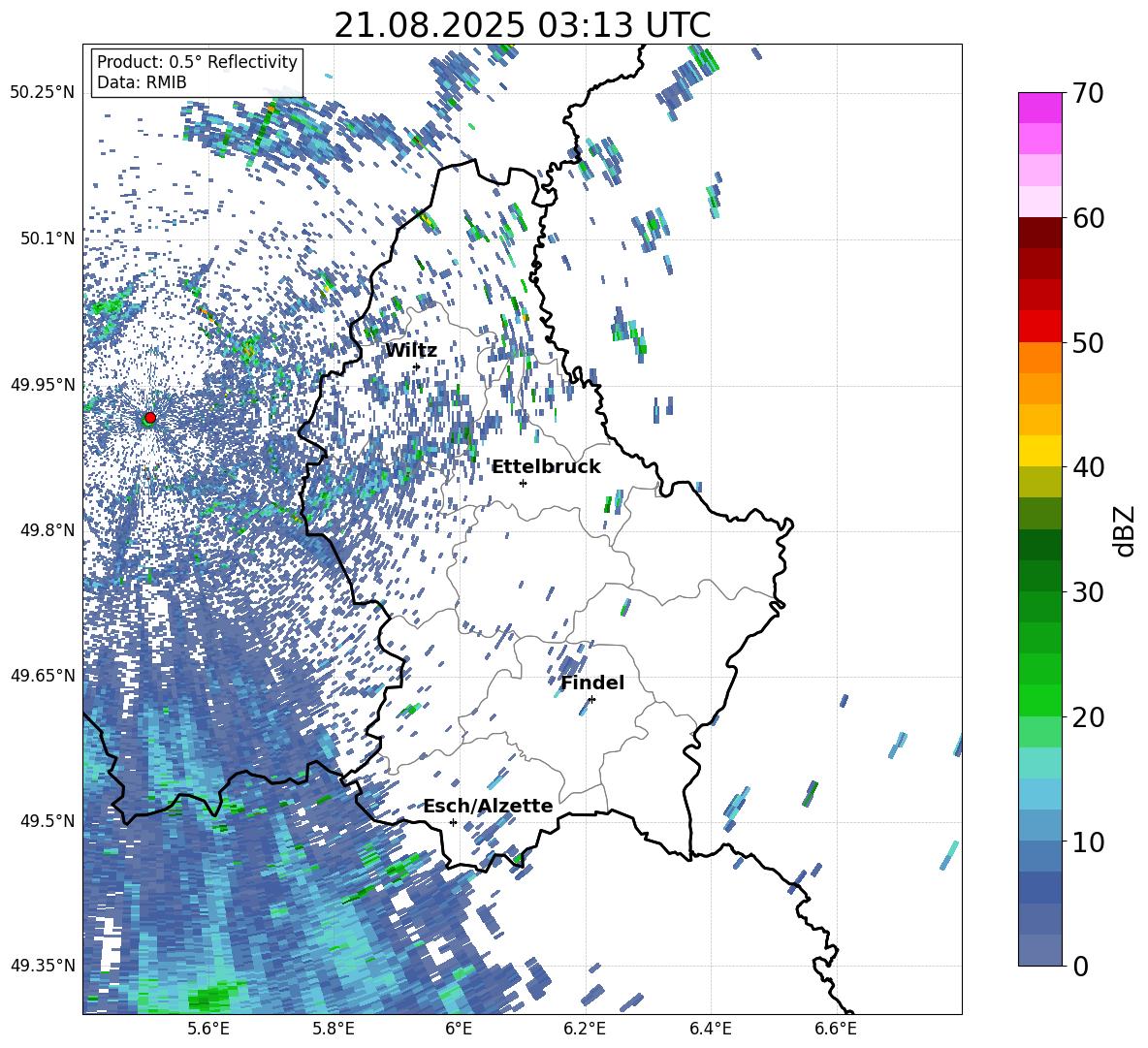Viewport: 1148px width, 1048px height.
Task: Click the bright red colorbar segment near 50
Action: [1039, 327]
